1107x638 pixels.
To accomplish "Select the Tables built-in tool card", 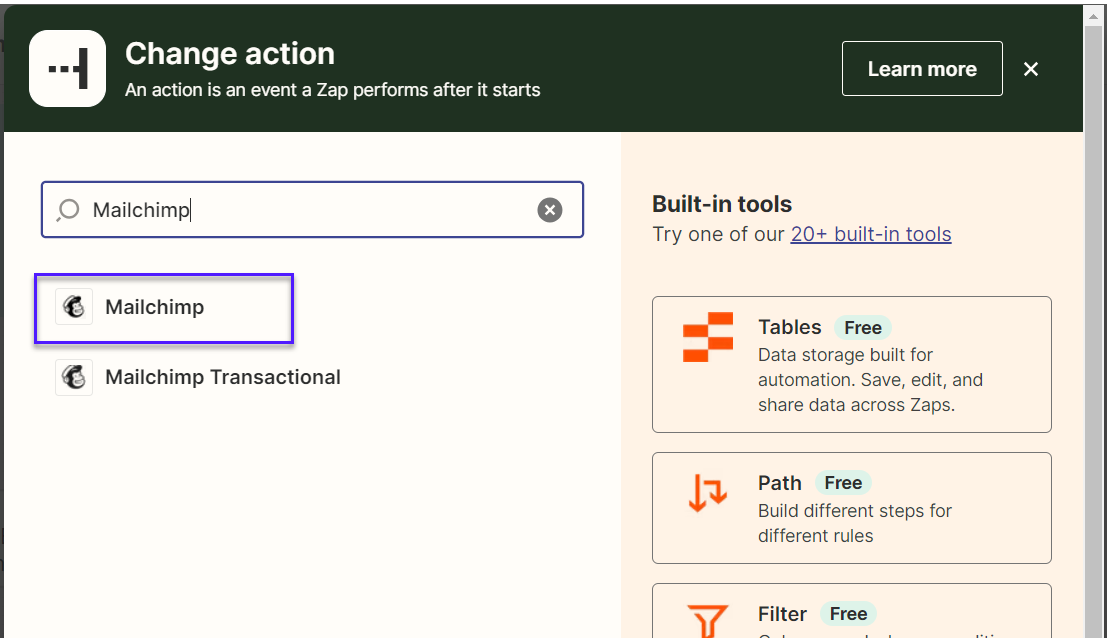I will 851,364.
